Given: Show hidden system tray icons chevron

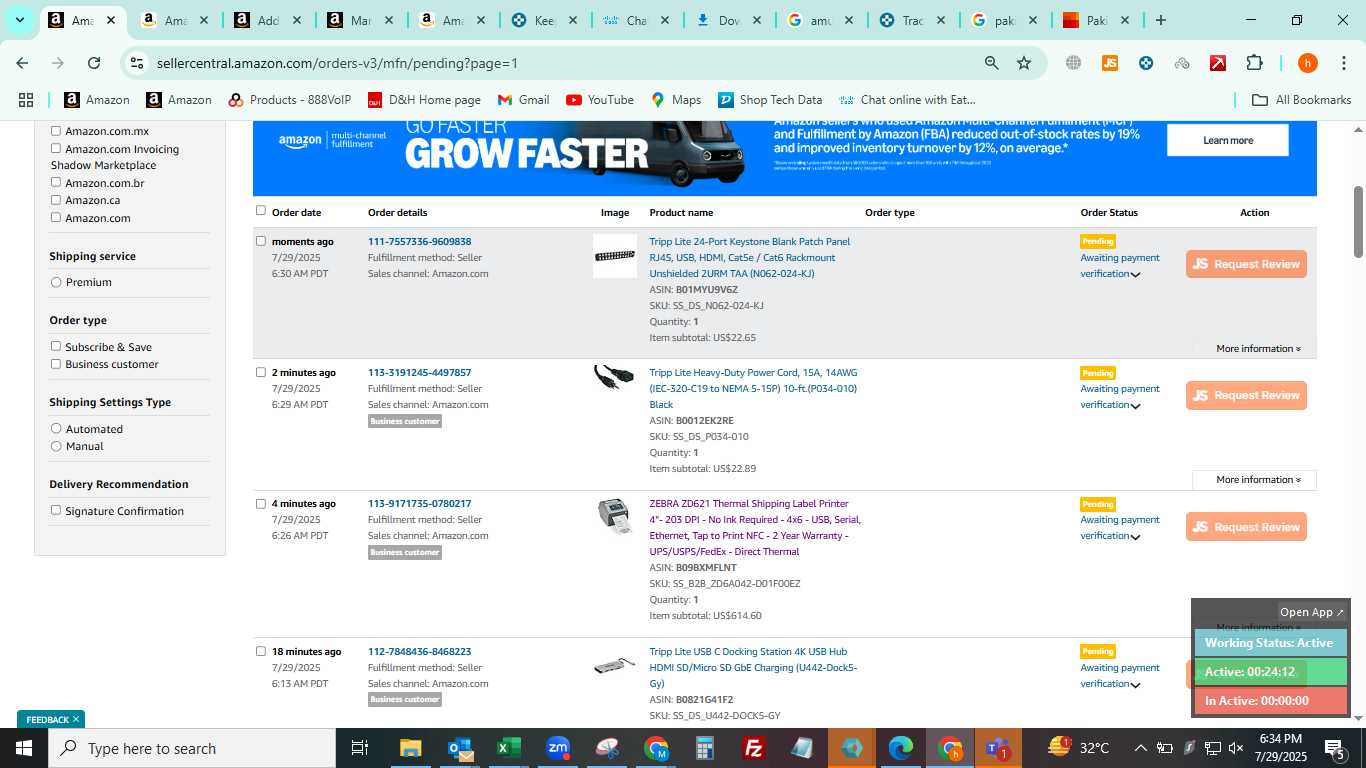Looking at the screenshot, I should (x=1140, y=748).
